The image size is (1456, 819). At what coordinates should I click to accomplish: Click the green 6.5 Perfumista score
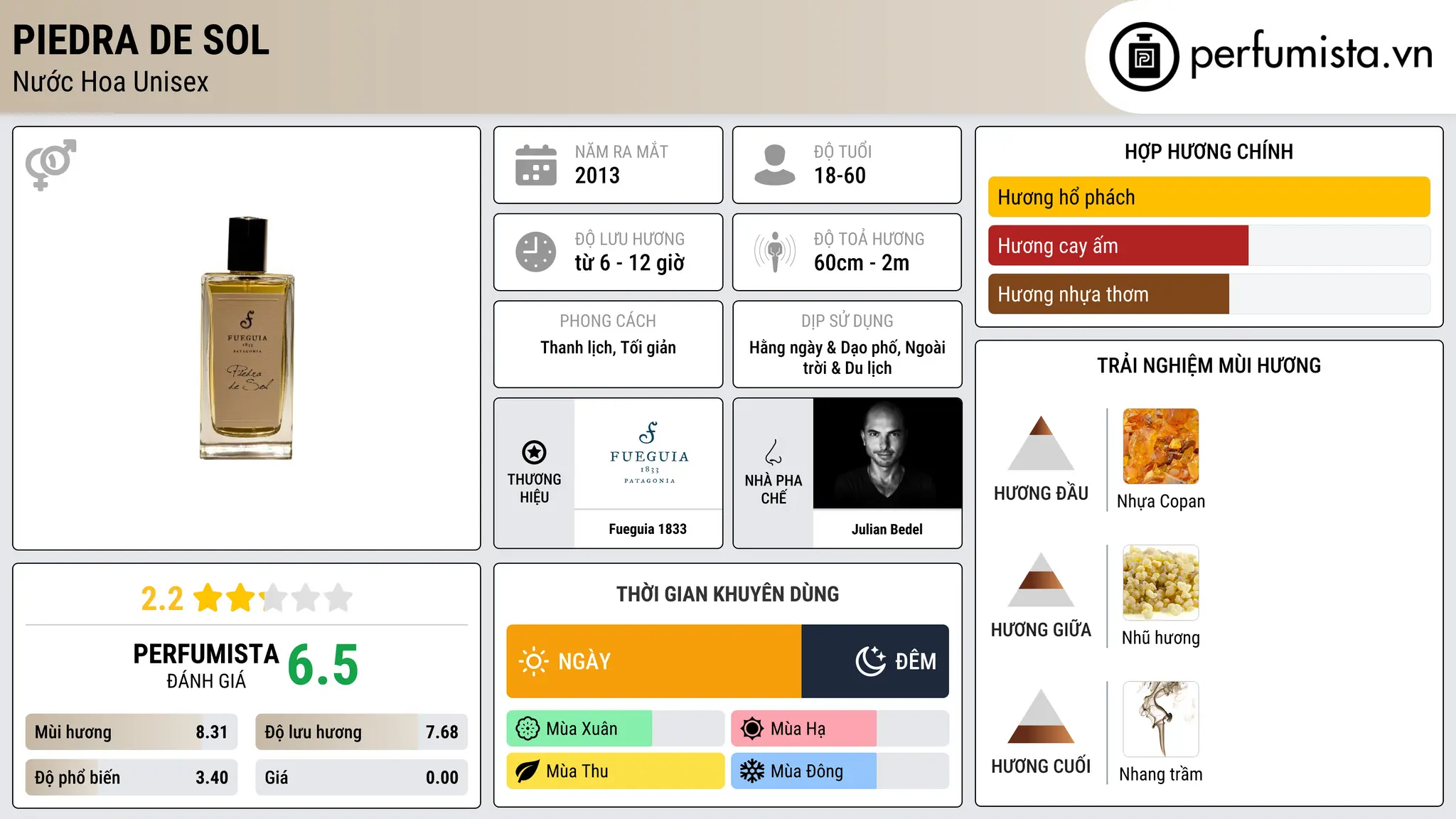coord(323,665)
